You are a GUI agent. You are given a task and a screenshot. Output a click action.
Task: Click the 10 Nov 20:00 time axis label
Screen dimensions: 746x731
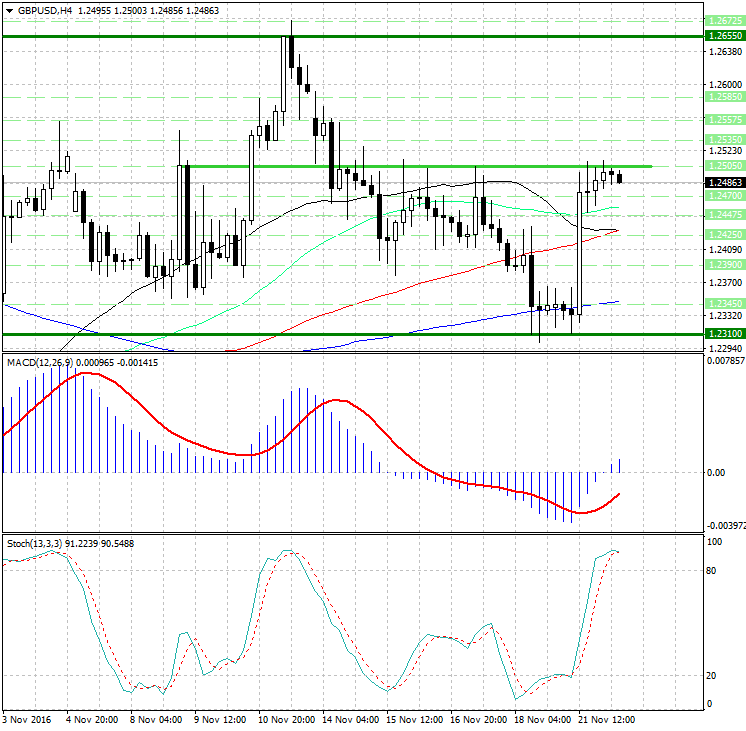coord(287,719)
